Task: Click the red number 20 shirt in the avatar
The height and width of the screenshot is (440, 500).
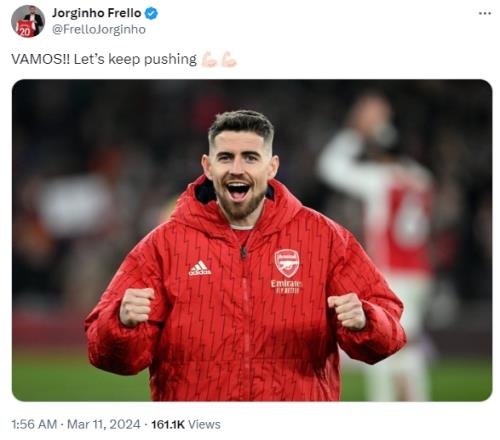Action: [x=25, y=29]
